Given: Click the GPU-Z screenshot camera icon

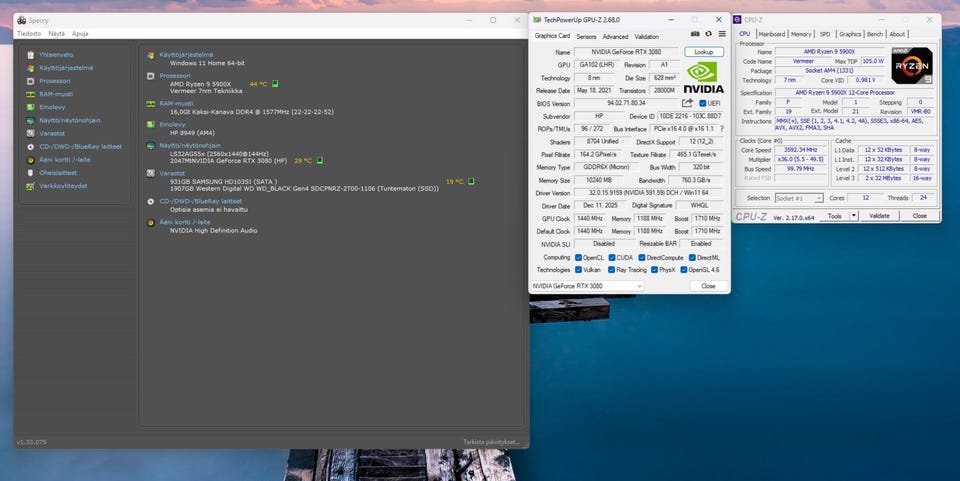Looking at the screenshot, I should pyautogui.click(x=695, y=34).
